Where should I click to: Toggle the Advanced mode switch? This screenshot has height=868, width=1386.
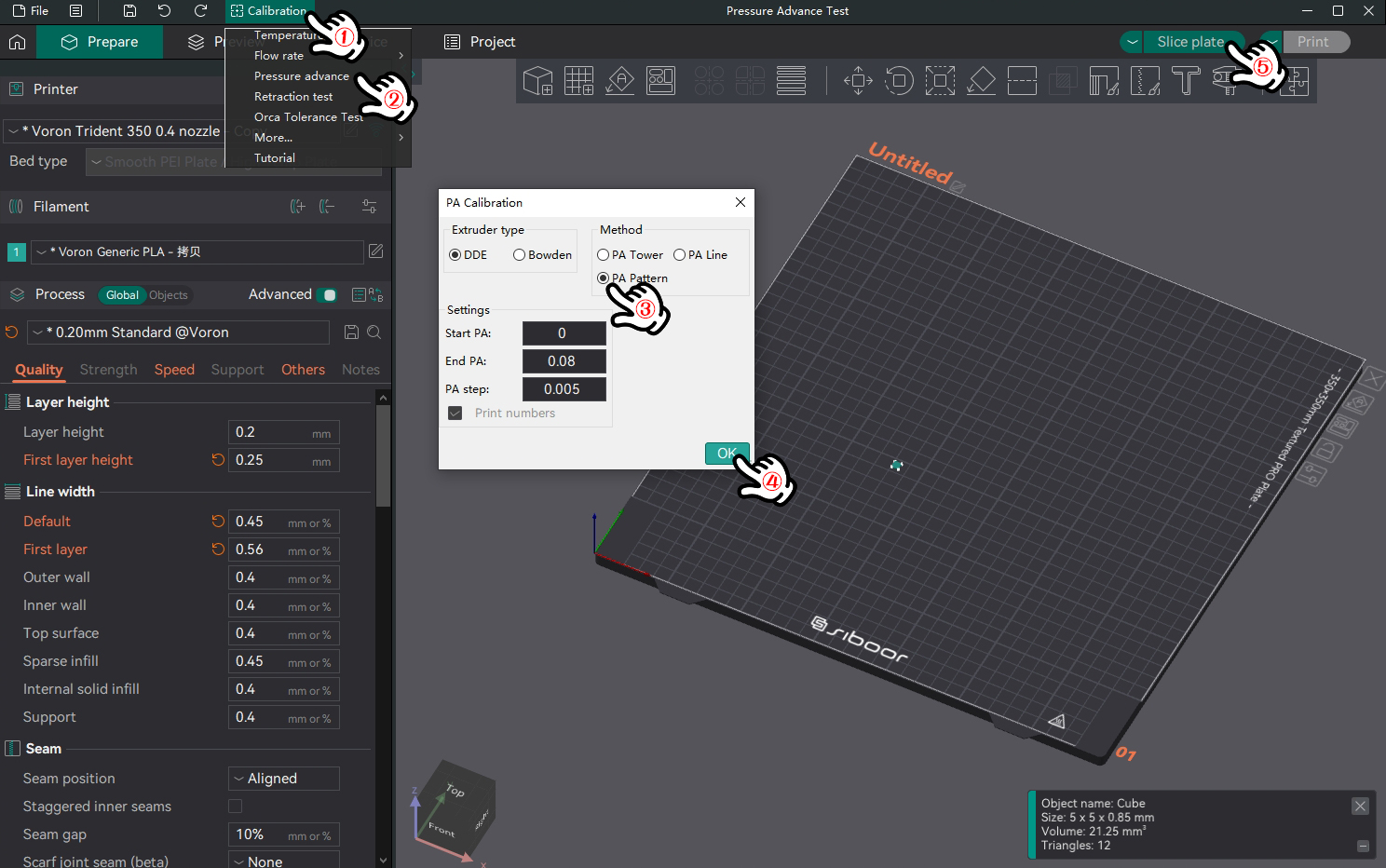click(327, 295)
